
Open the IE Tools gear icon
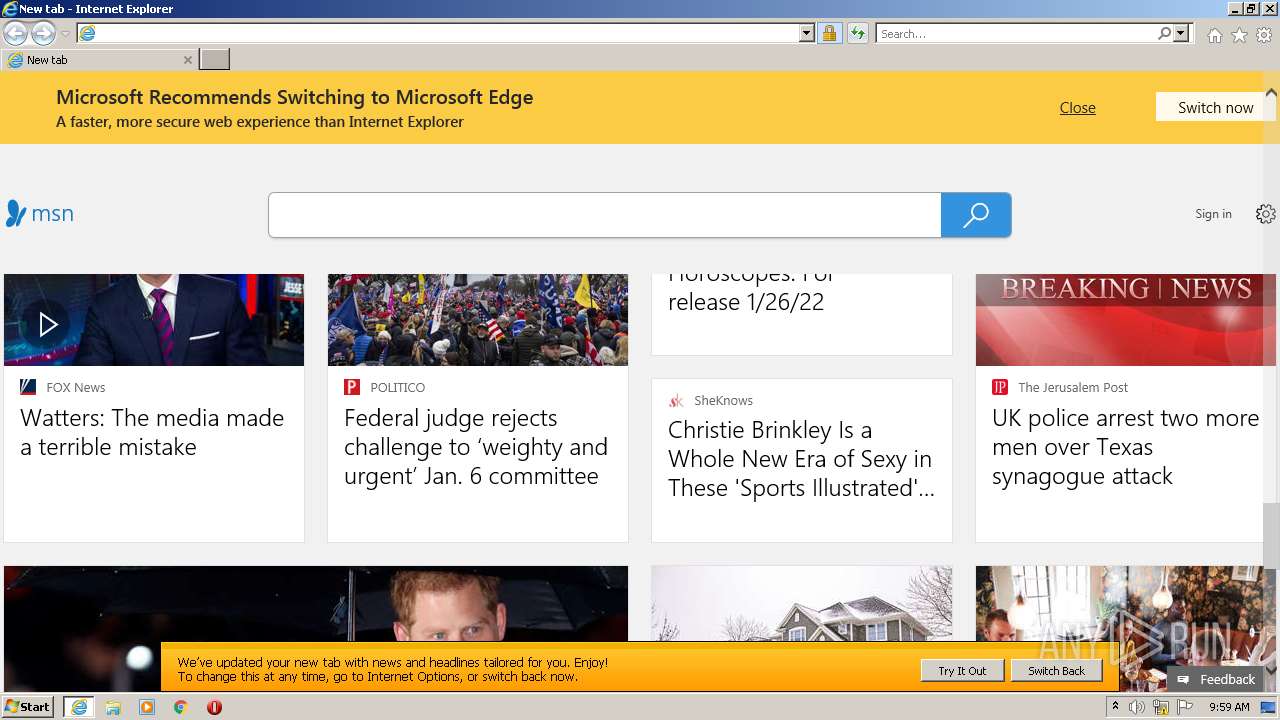[x=1264, y=35]
